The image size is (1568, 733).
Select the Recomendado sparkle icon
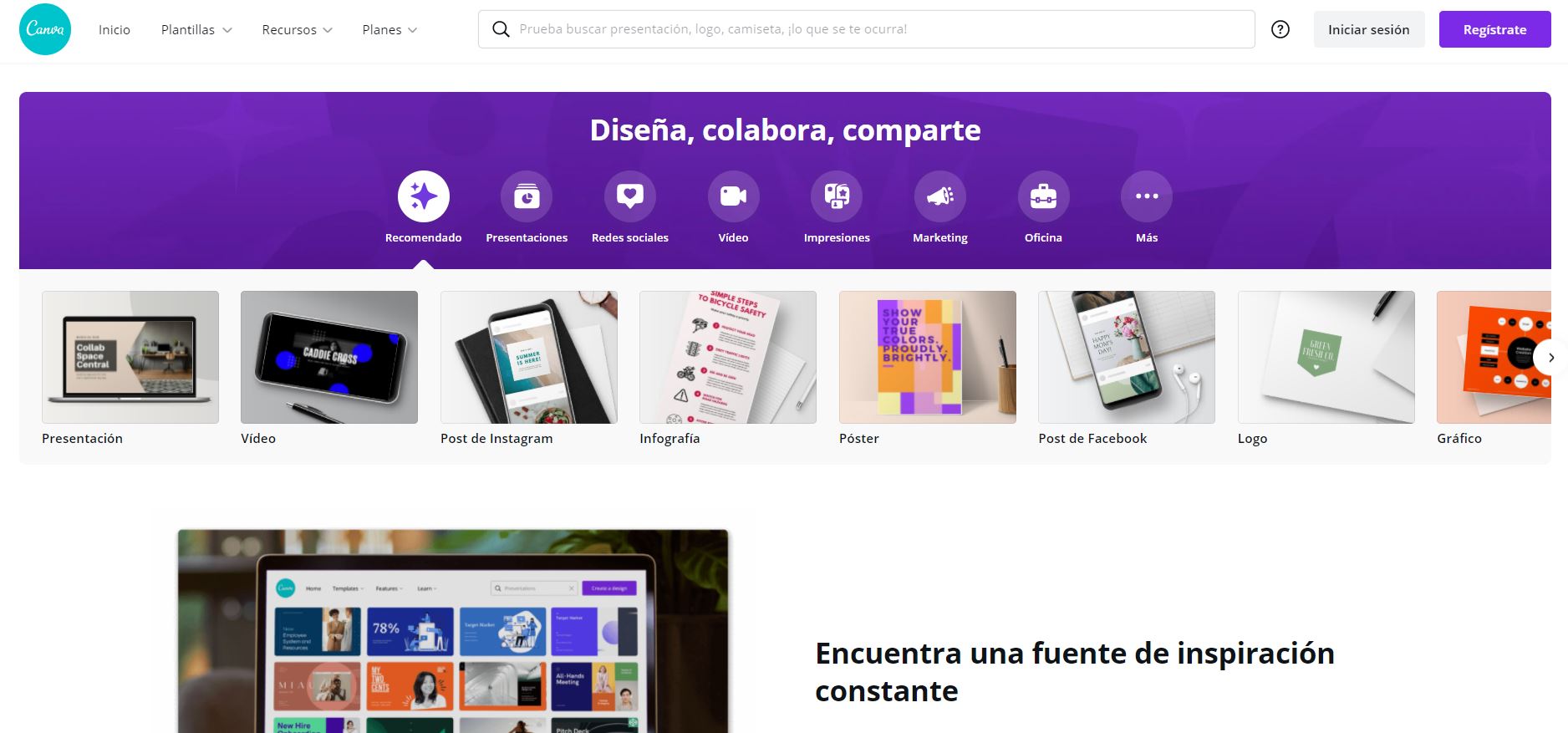(423, 196)
